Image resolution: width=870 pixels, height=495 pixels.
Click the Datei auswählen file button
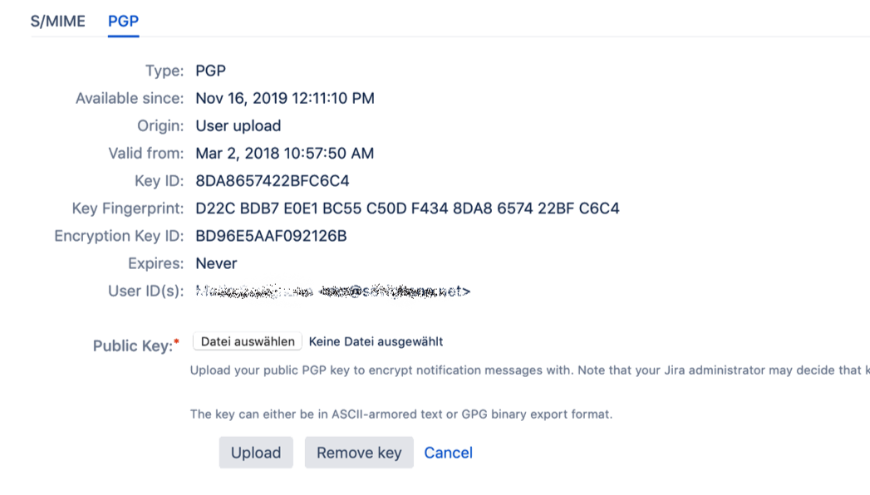[x=248, y=342]
